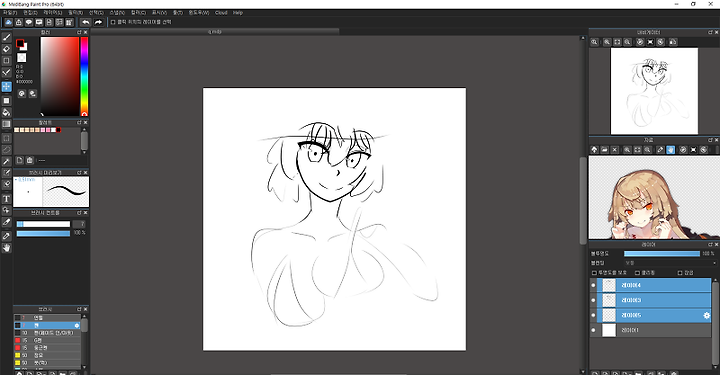Image resolution: width=720 pixels, height=375 pixels.
Task: Click the canvas document tab above canvas
Action: (x=215, y=32)
